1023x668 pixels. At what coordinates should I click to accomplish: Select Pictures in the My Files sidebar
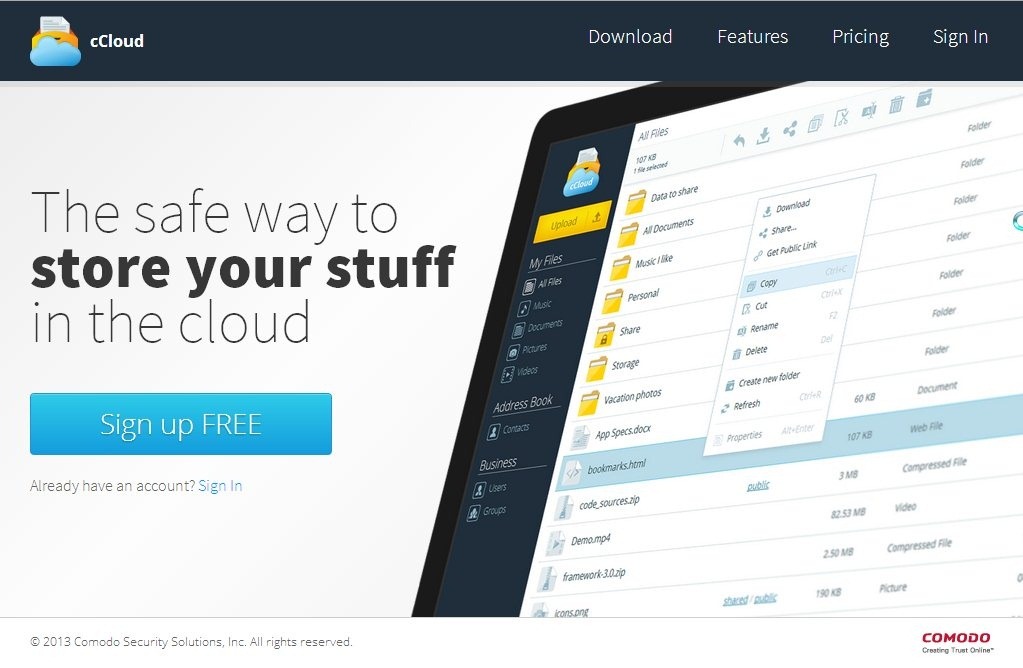tap(527, 350)
